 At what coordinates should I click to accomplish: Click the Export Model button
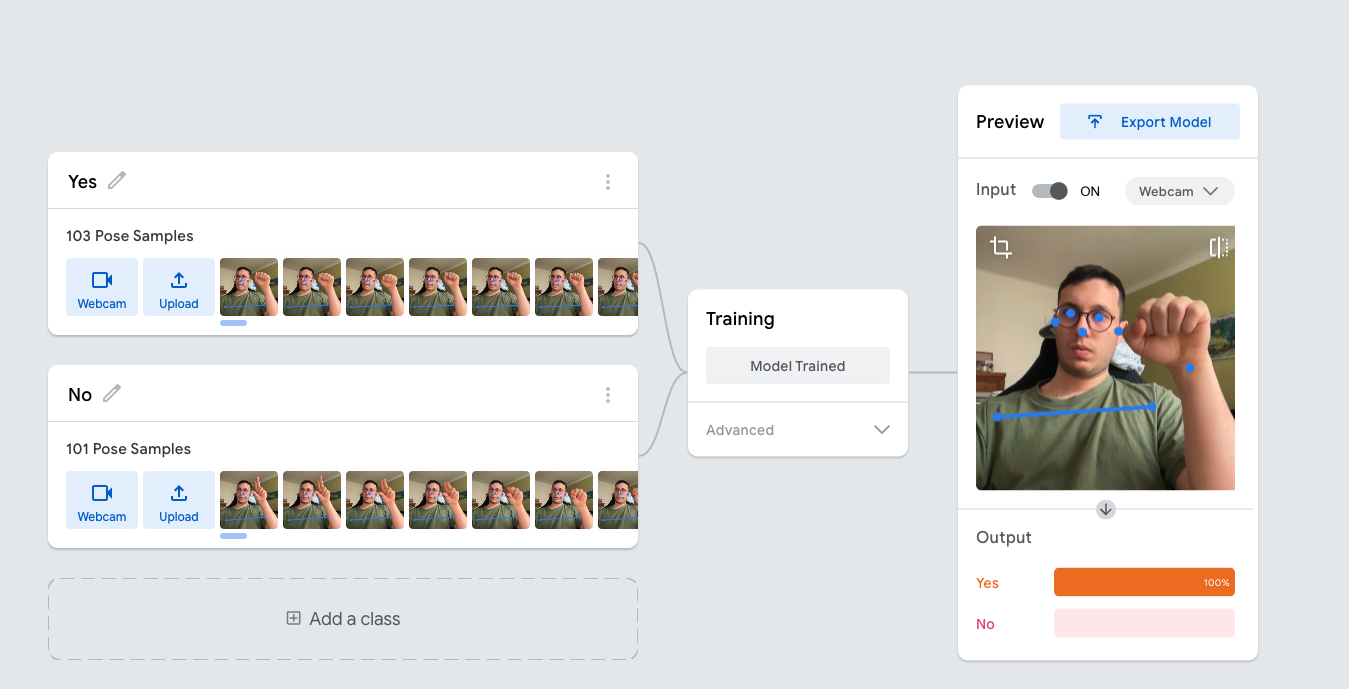pyautogui.click(x=1150, y=122)
